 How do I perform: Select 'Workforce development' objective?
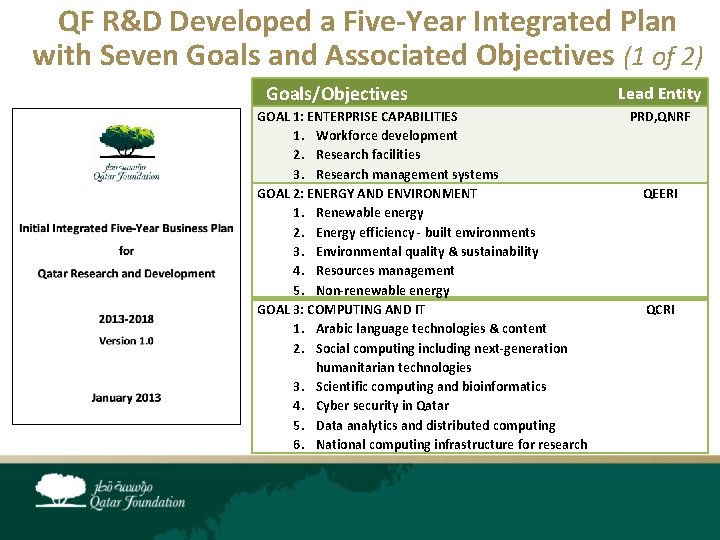[x=386, y=136]
